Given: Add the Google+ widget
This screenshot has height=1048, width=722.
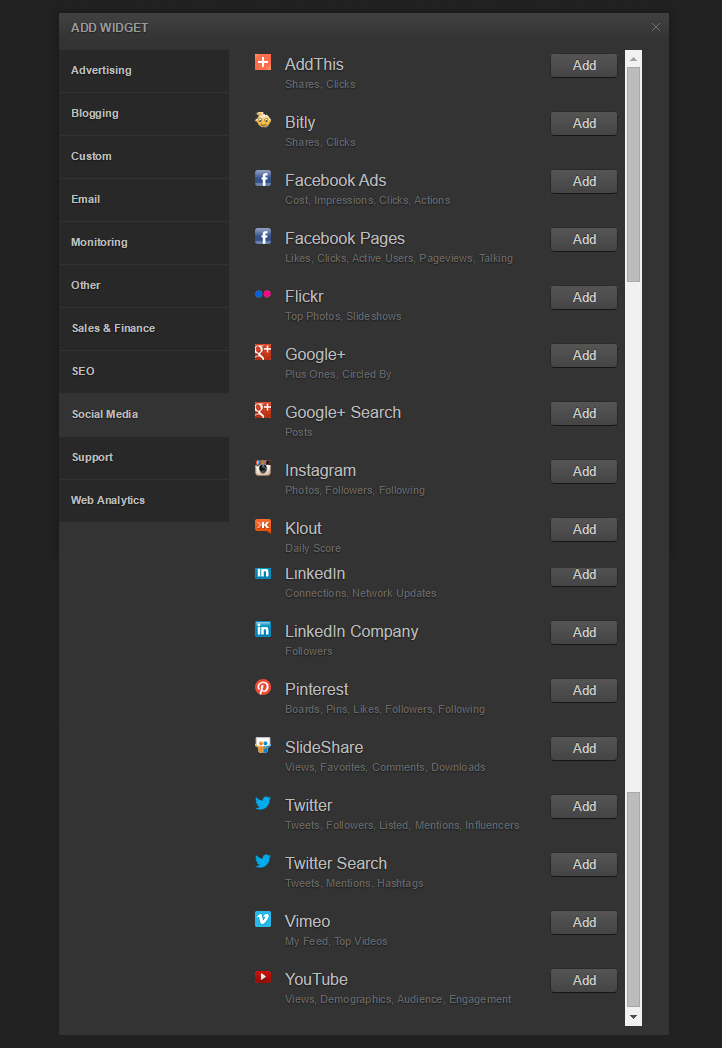Looking at the screenshot, I should tap(584, 356).
